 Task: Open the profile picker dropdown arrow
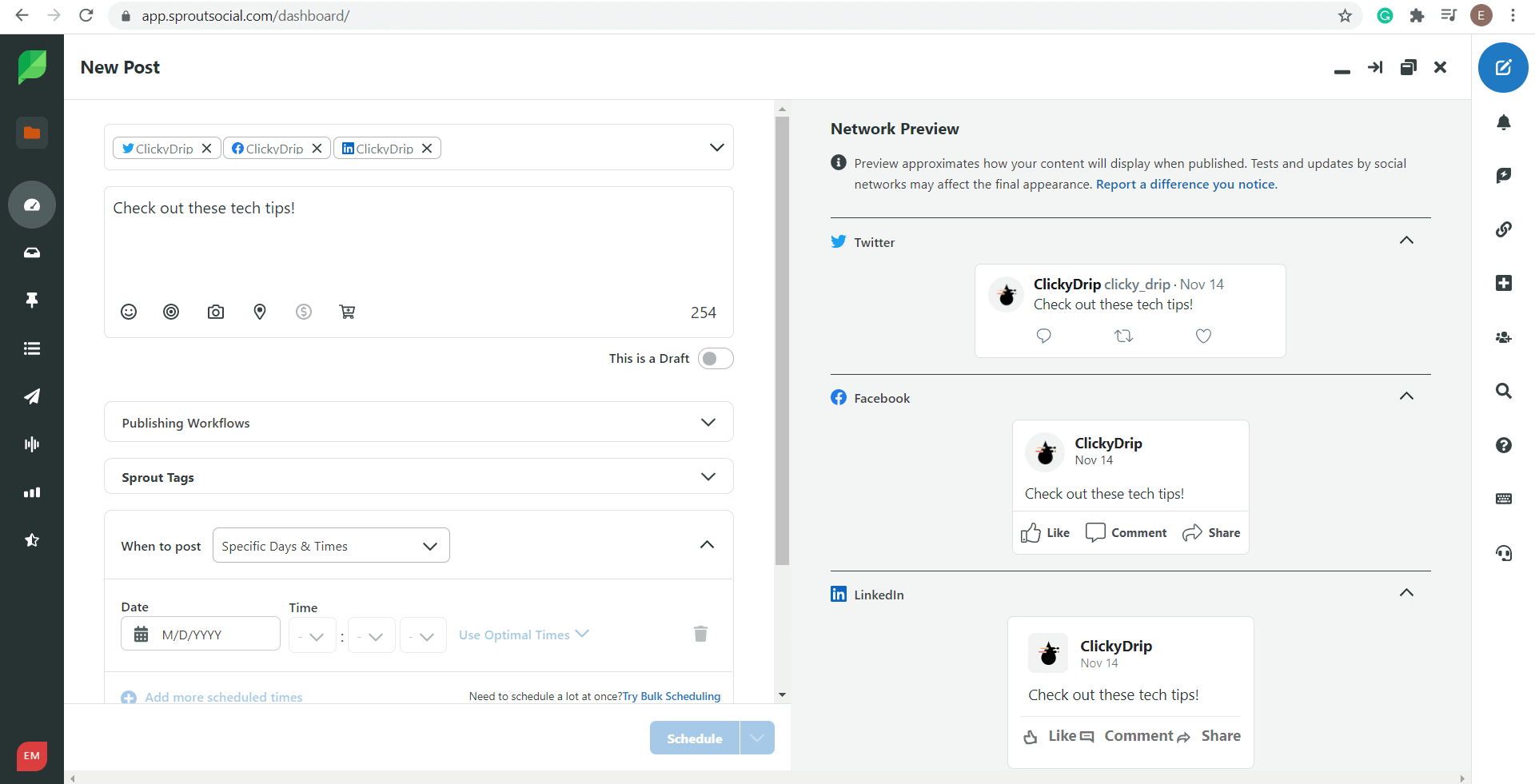click(x=717, y=147)
